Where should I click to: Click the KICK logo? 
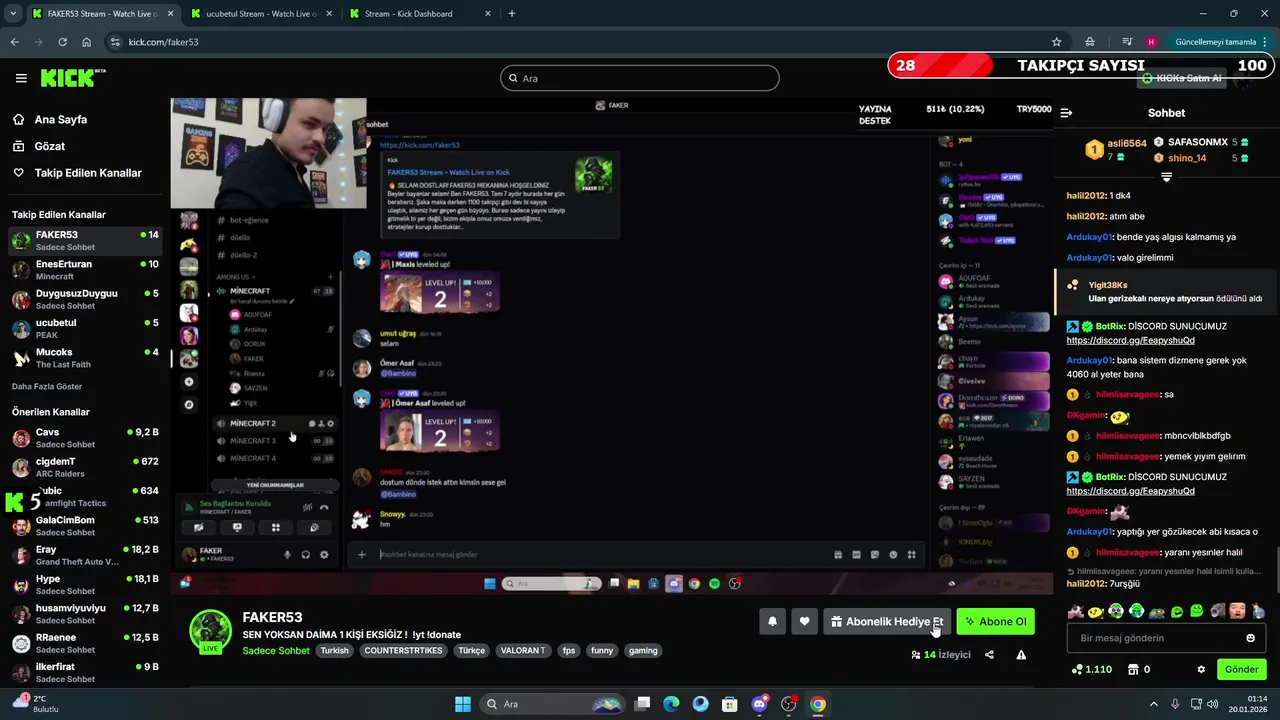(x=72, y=78)
